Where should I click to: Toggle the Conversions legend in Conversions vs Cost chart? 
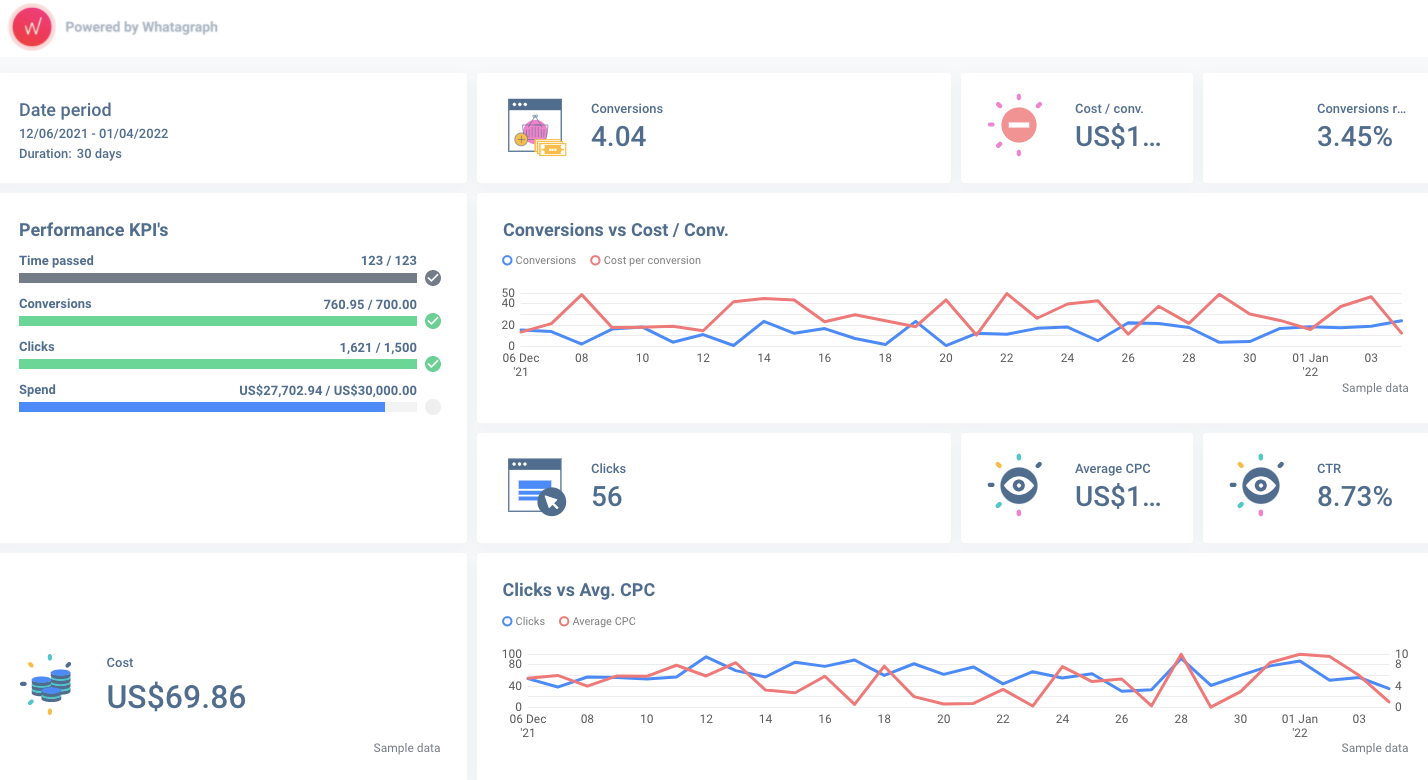[x=539, y=260]
